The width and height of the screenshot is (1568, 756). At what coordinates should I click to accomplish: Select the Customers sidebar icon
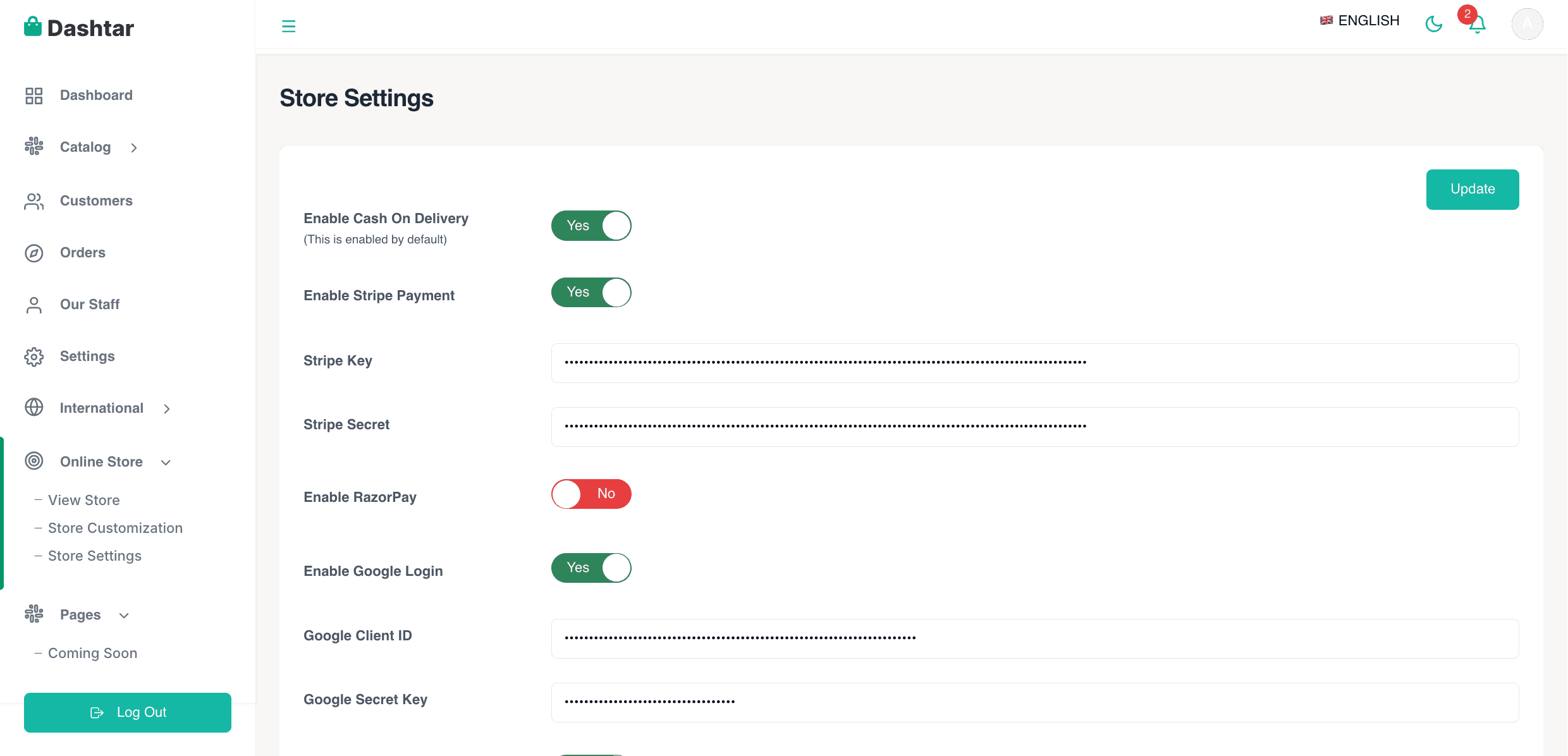click(34, 201)
